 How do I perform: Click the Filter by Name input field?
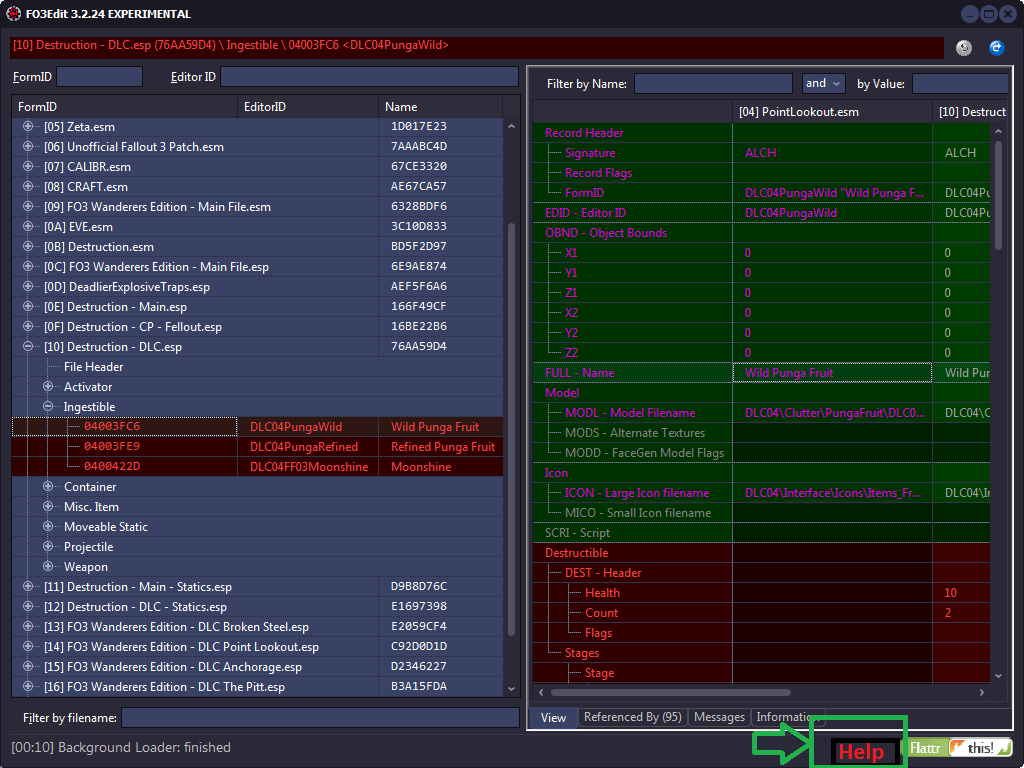coord(713,83)
